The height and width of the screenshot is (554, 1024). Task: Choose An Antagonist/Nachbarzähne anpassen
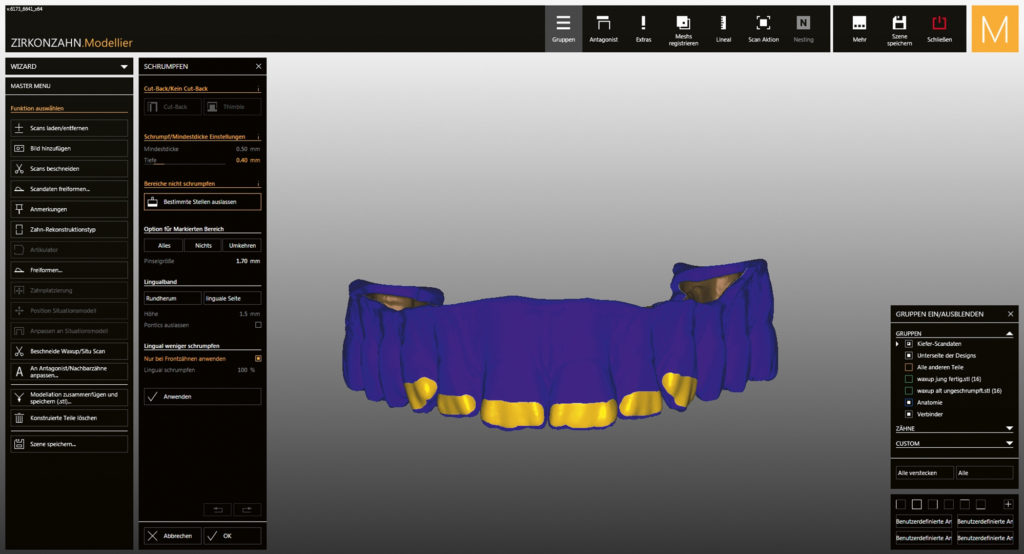click(69, 372)
